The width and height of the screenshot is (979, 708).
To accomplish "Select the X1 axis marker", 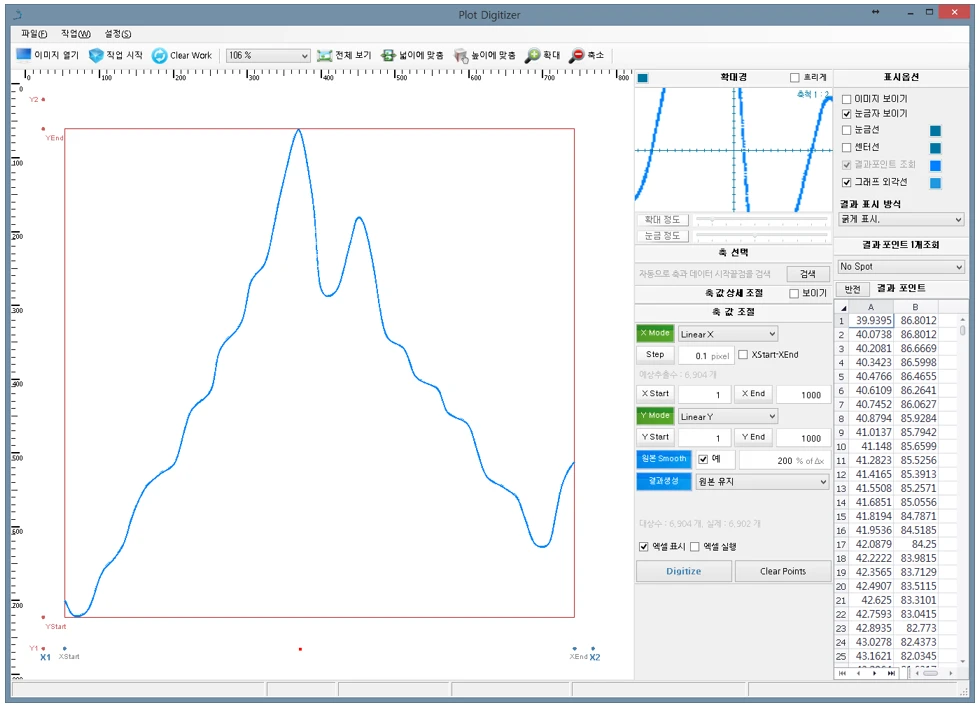I will tap(45, 657).
